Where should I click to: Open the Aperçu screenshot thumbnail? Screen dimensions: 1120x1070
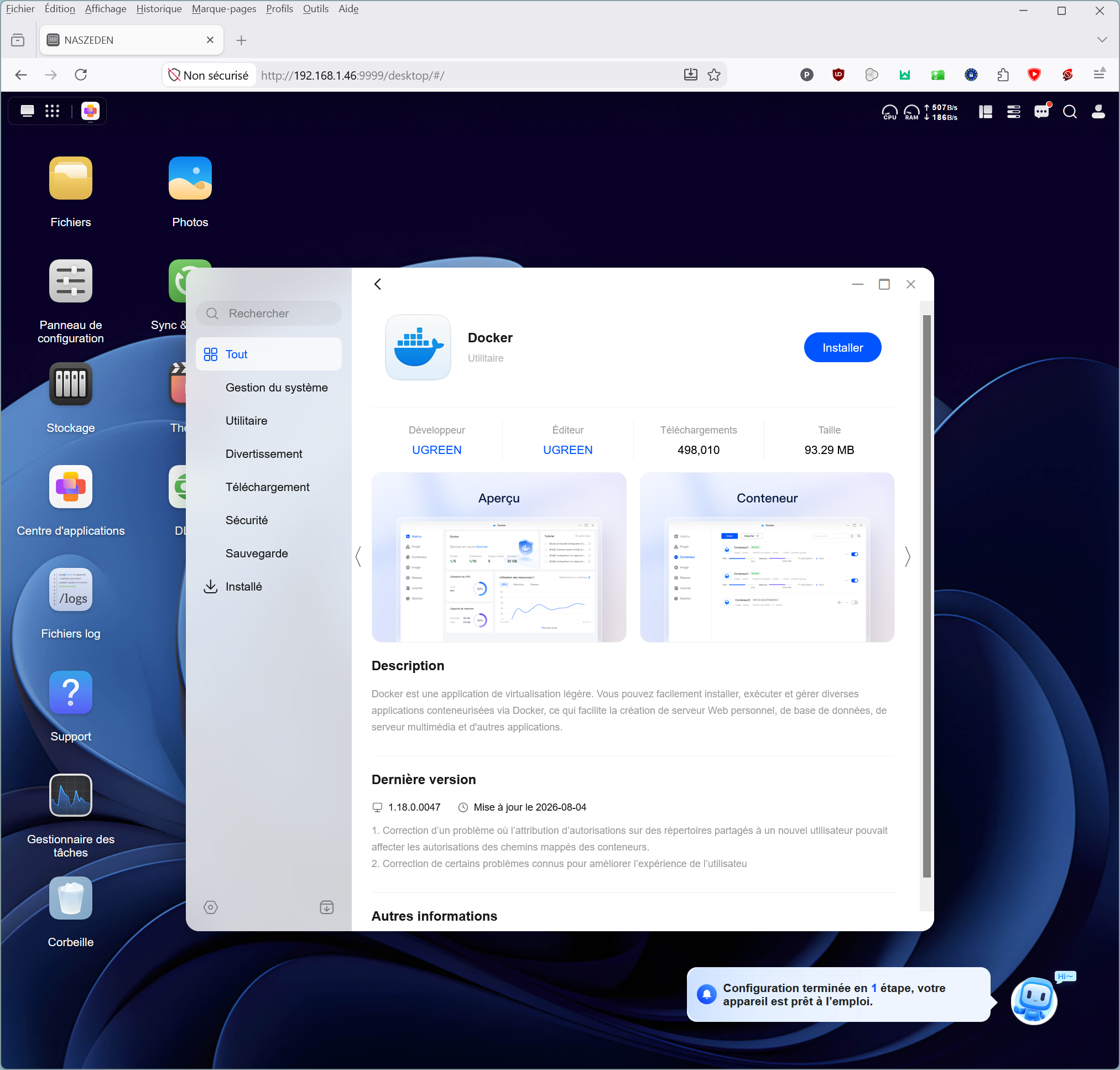pos(499,557)
